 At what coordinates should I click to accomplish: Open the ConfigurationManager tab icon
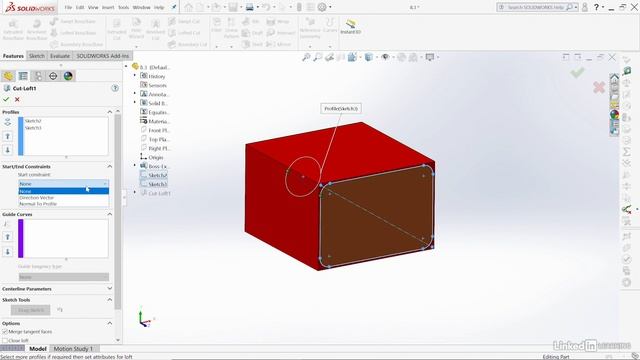click(38, 76)
